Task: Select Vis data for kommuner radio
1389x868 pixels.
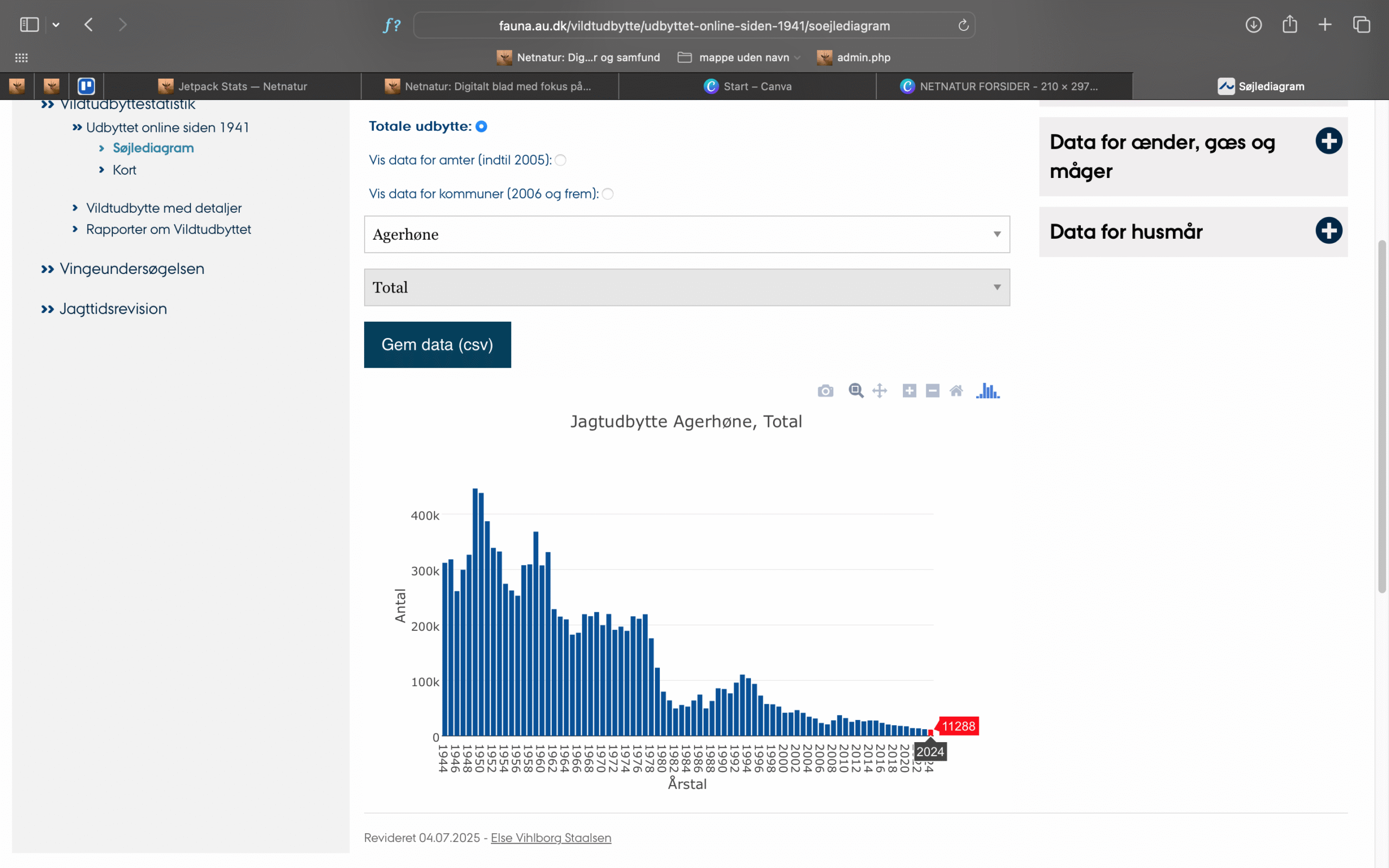Action: tap(608, 194)
